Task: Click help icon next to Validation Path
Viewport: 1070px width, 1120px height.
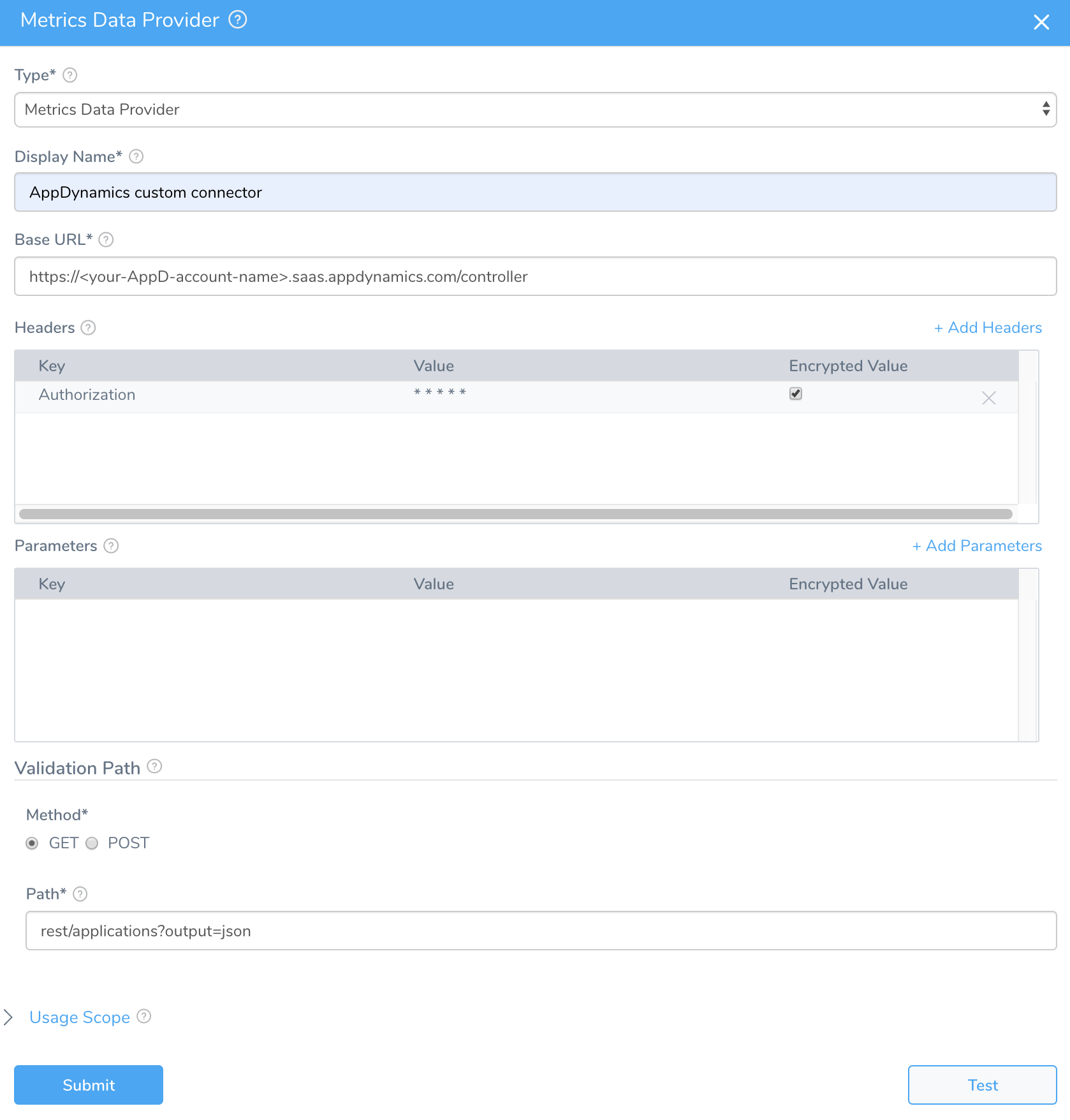Action: pos(154,766)
